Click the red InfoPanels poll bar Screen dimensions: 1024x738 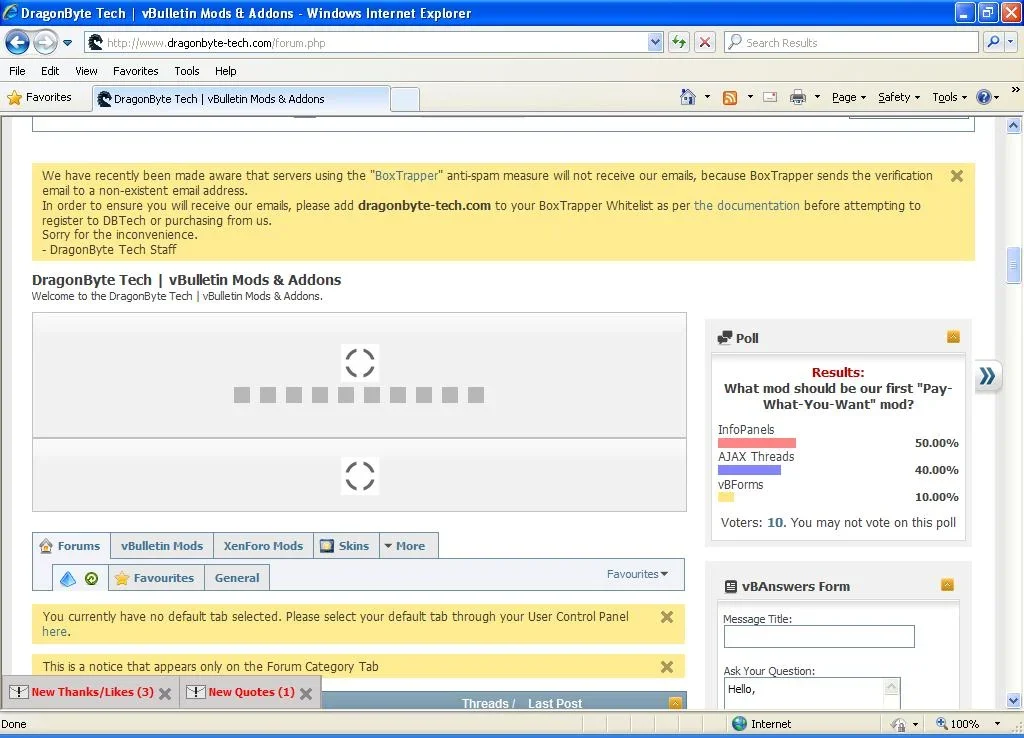(757, 443)
